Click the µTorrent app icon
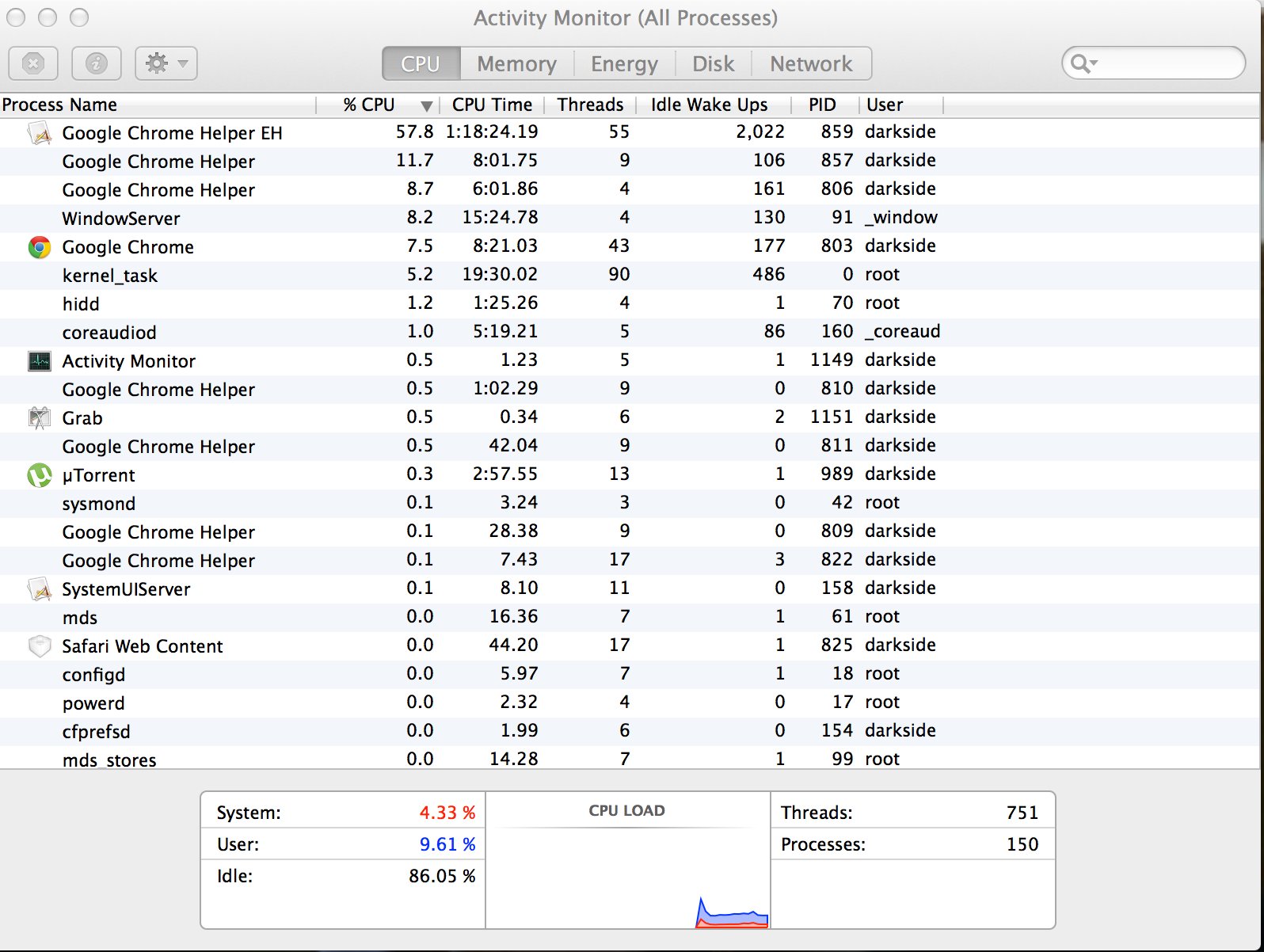Image resolution: width=1264 pixels, height=952 pixels. pyautogui.click(x=40, y=475)
